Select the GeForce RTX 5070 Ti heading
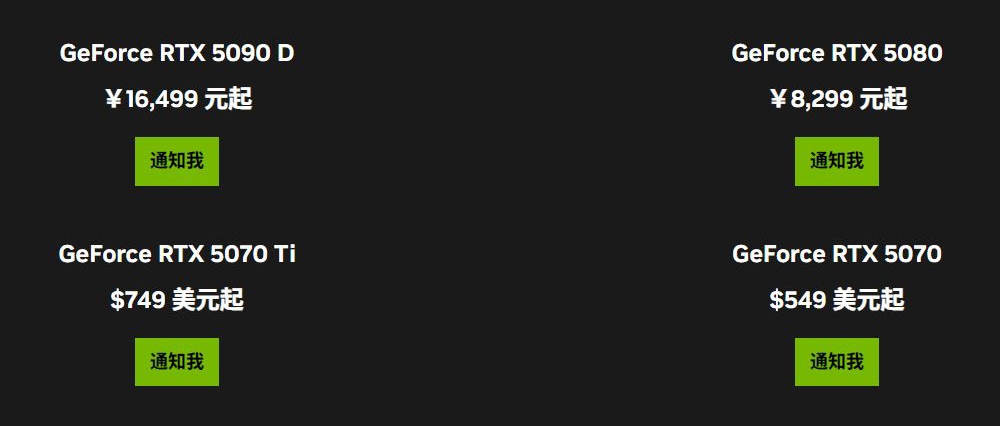 [x=177, y=254]
